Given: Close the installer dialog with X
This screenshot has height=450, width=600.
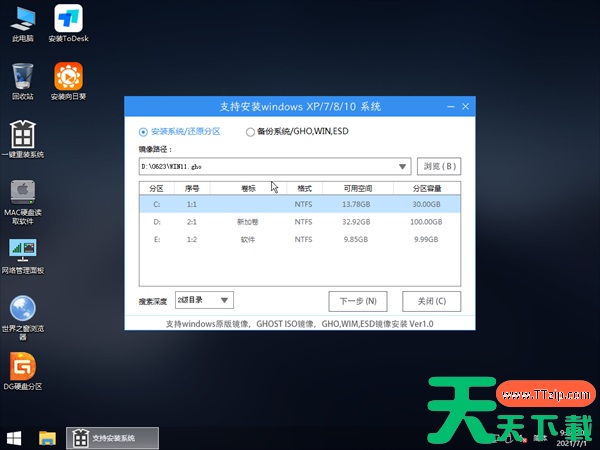Looking at the screenshot, I should [x=465, y=106].
